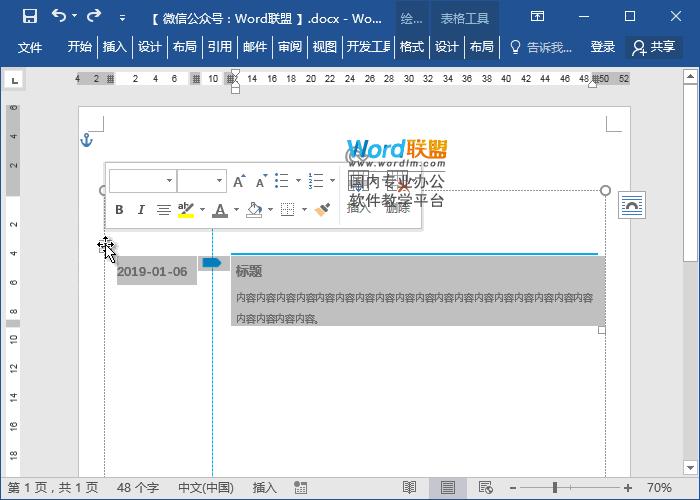The height and width of the screenshot is (500, 700).
Task: Open the font size combo box
Action: 202,181
